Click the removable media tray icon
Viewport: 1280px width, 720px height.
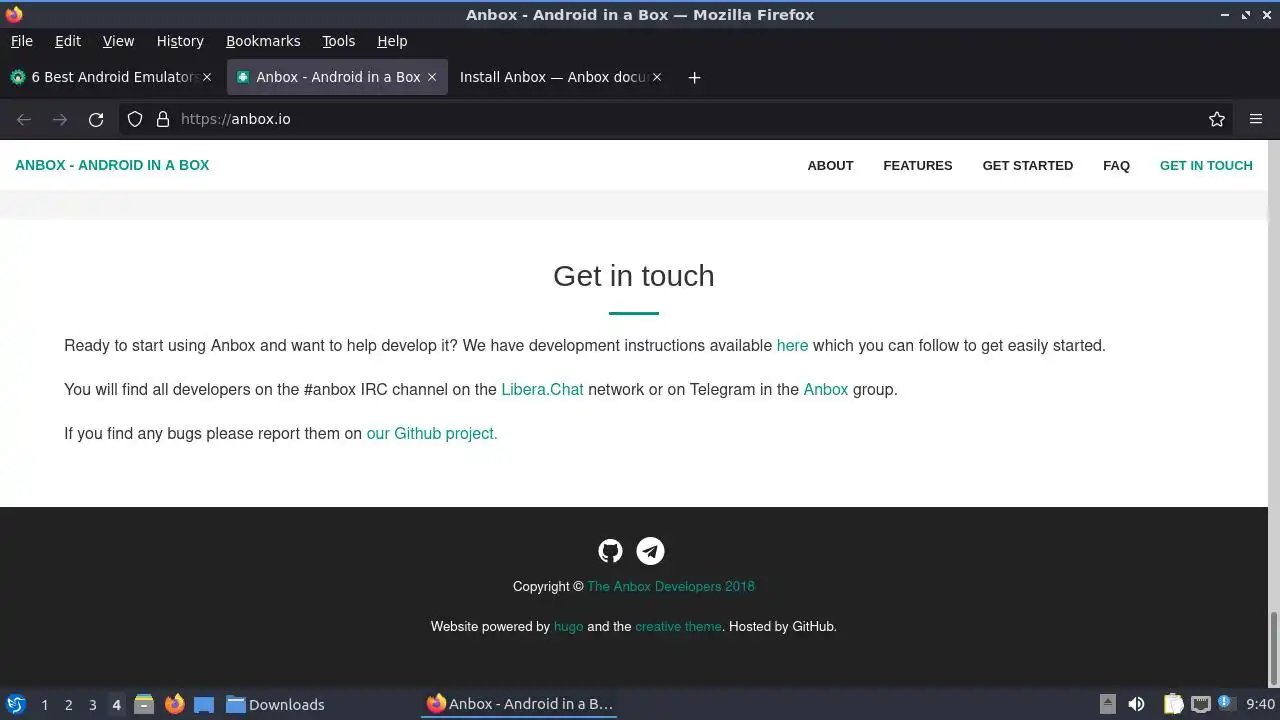tap(1107, 704)
